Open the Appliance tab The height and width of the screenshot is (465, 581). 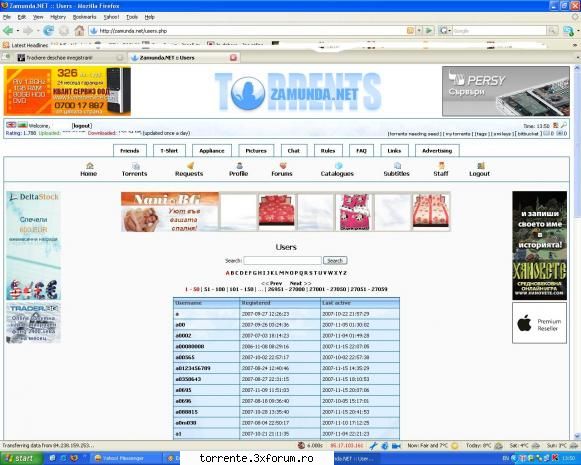tap(212, 151)
